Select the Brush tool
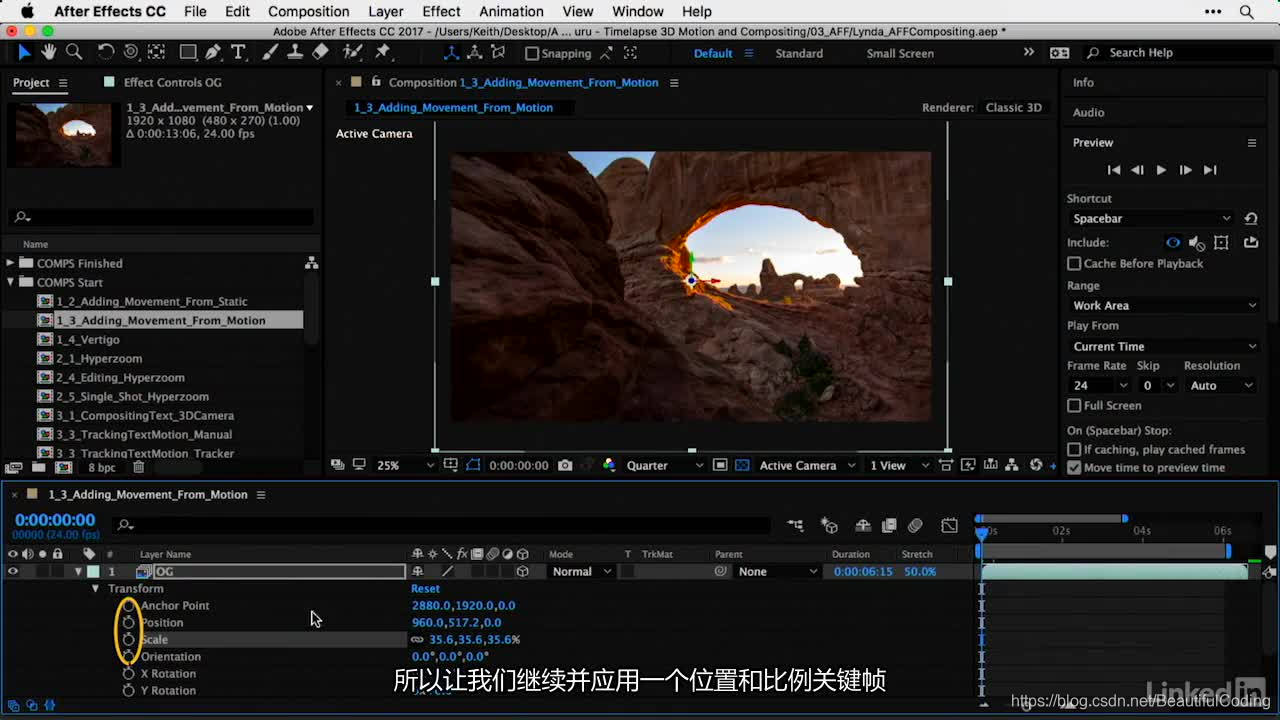 (270, 52)
